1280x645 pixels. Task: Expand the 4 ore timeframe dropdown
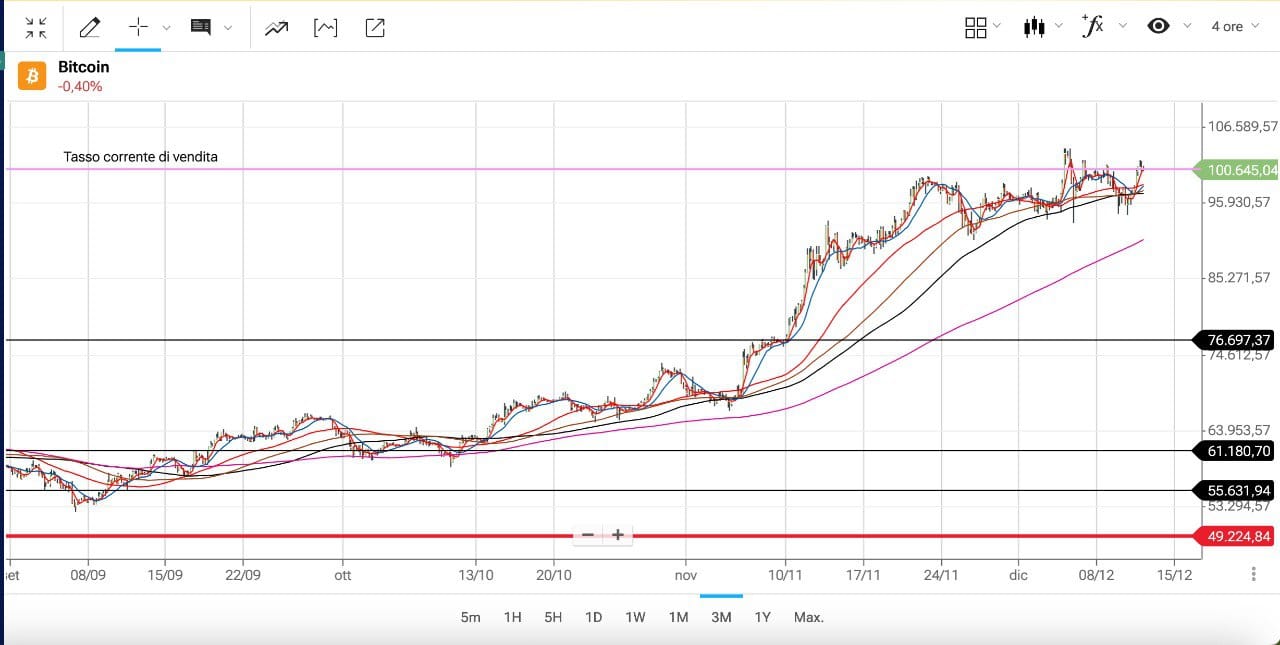tap(1236, 27)
